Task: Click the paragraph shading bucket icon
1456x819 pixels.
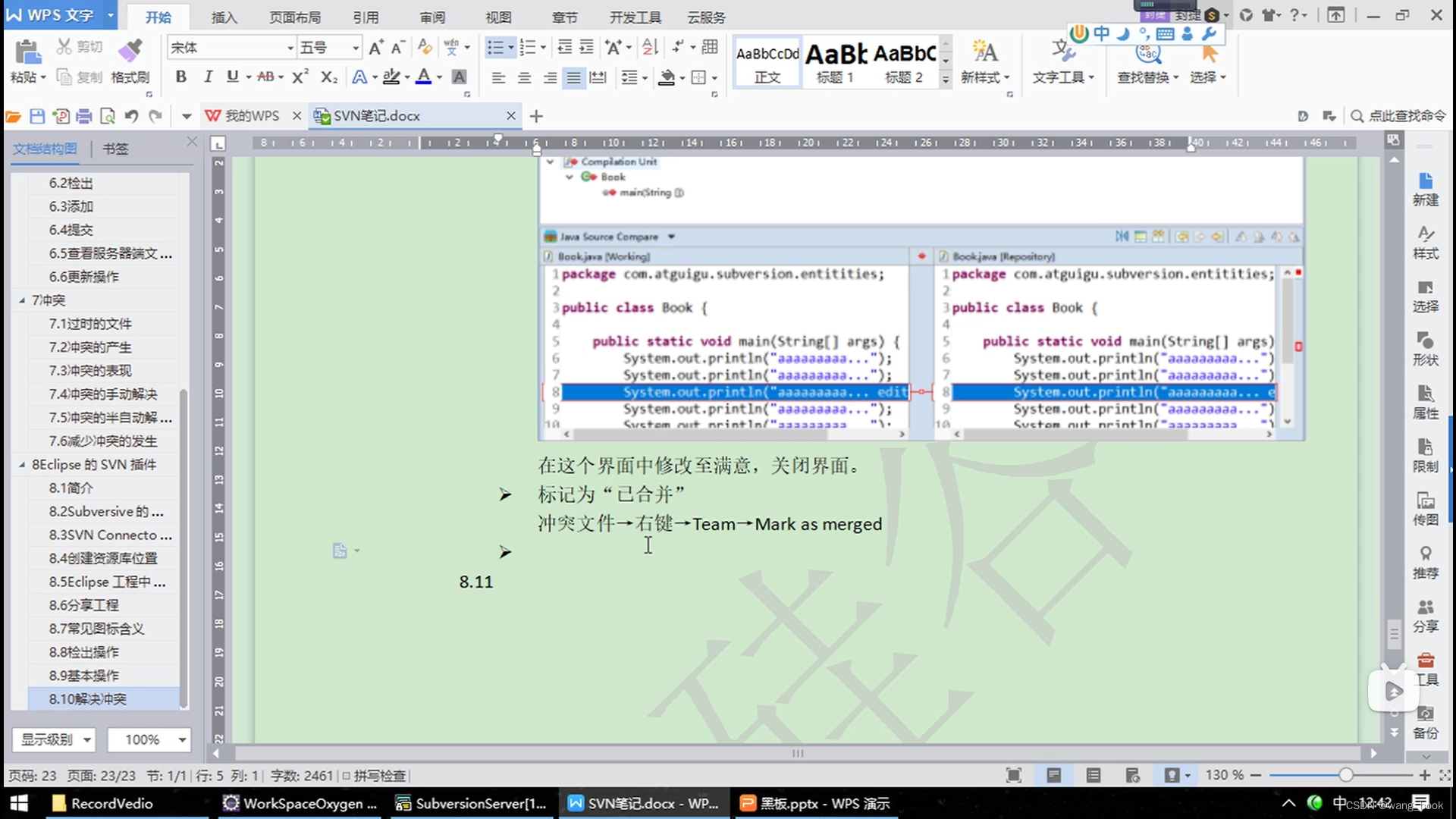Action: coord(667,77)
